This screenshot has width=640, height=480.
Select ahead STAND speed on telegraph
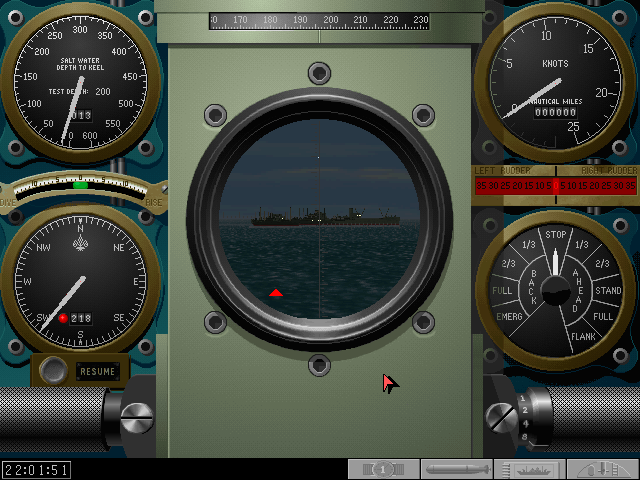[609, 291]
